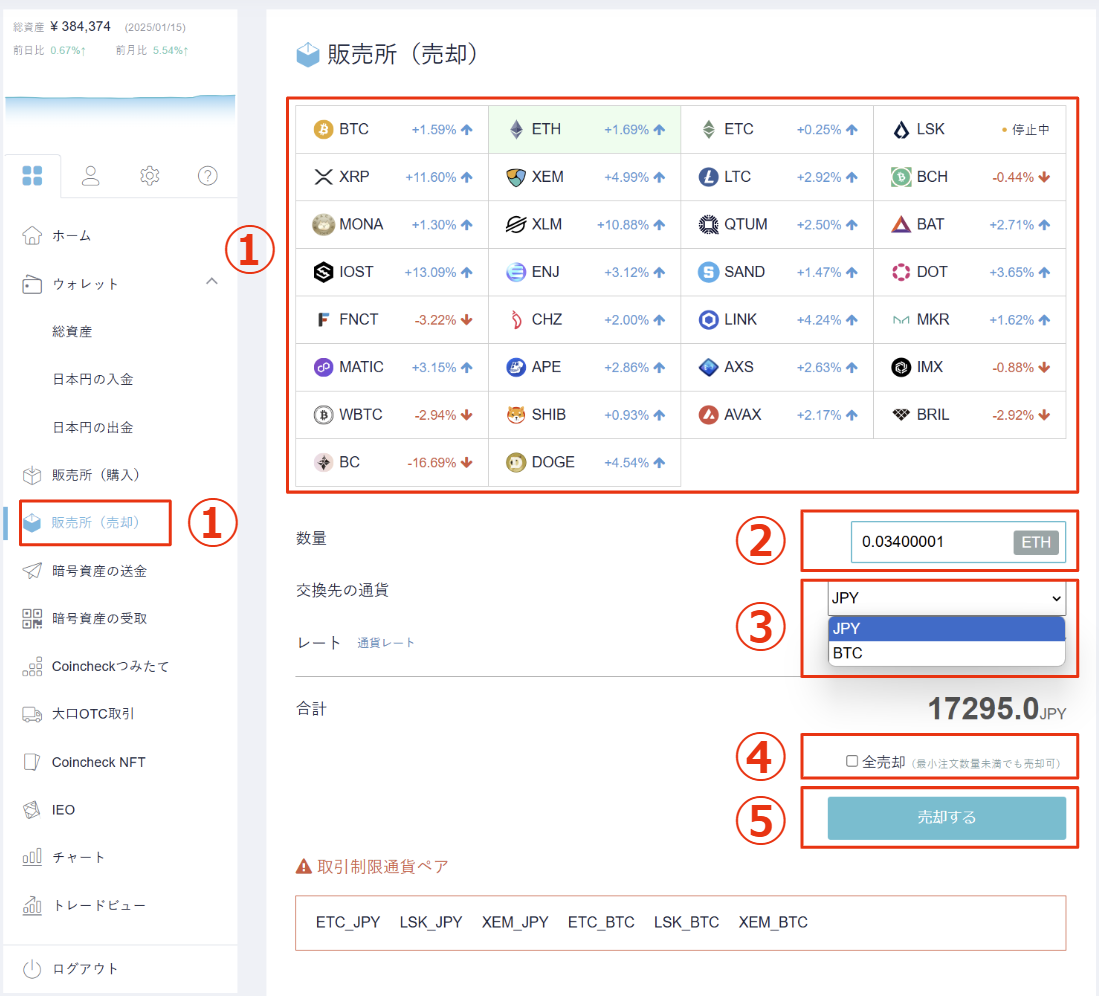Click the logout power icon
The width and height of the screenshot is (1099, 996).
32,969
